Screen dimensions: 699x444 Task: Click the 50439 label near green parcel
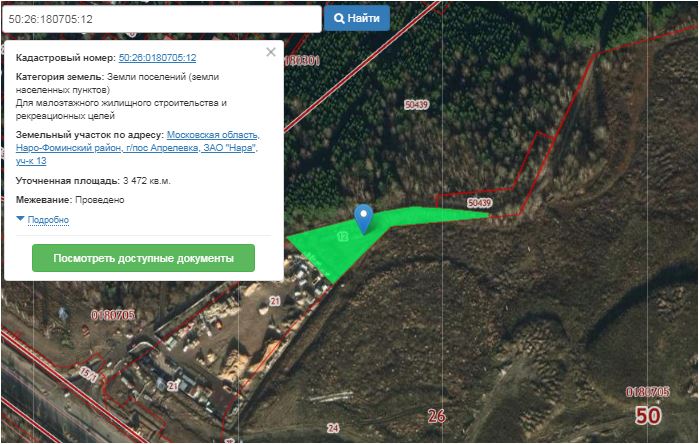pyautogui.click(x=479, y=203)
